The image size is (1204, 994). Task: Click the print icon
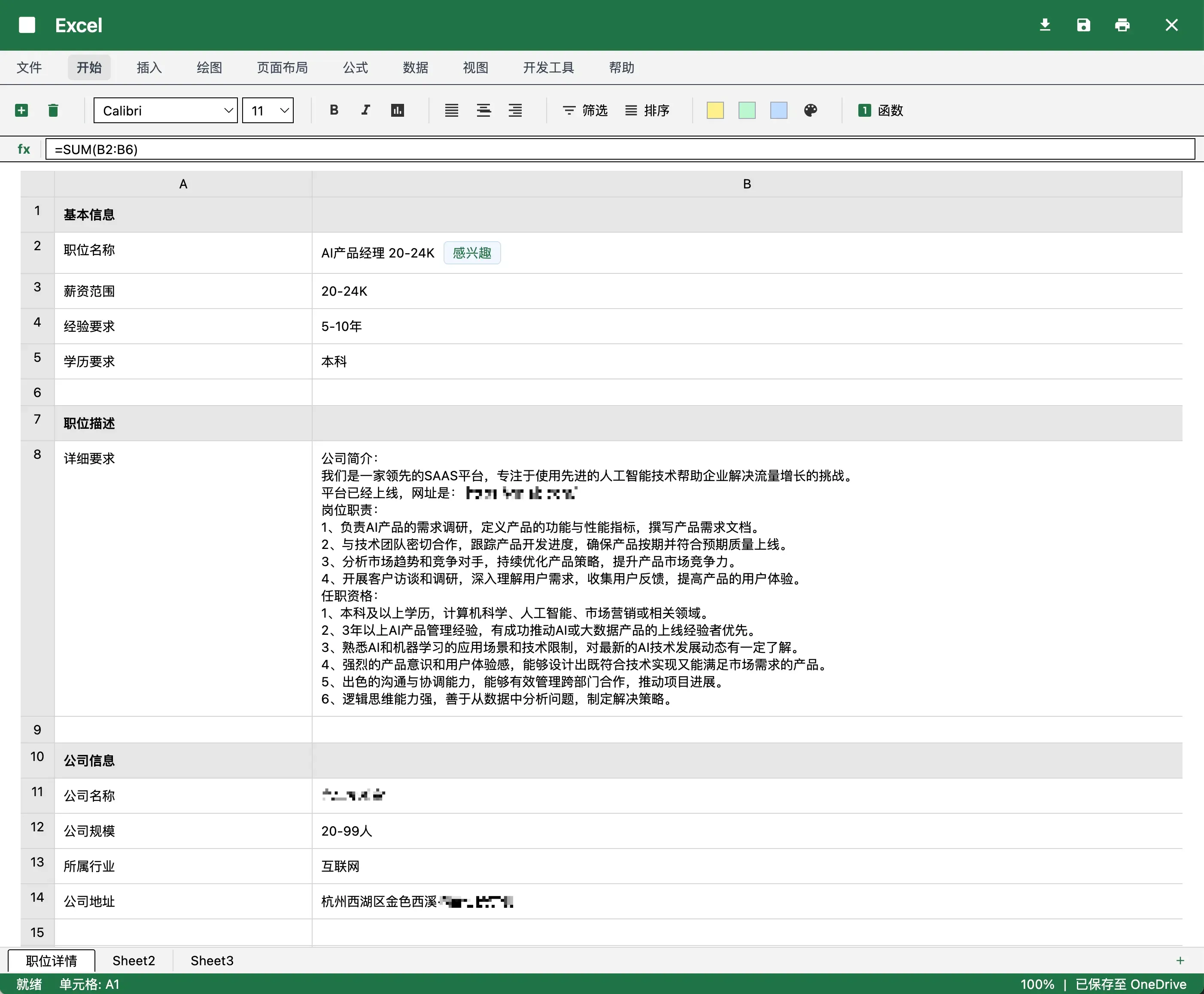tap(1122, 25)
